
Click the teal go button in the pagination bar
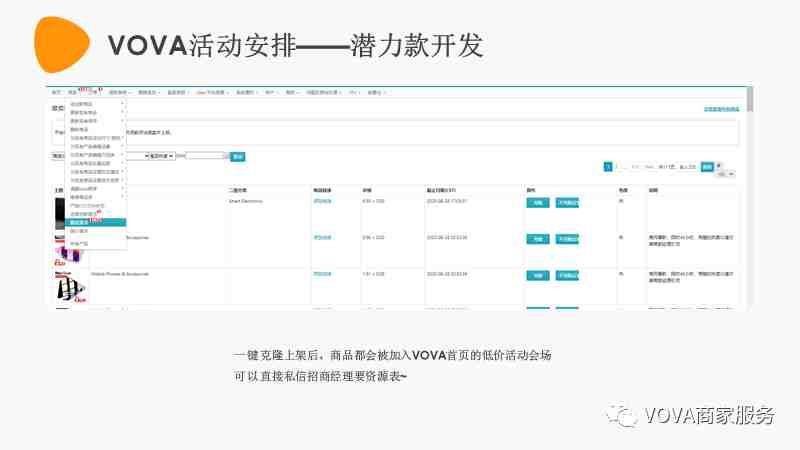point(707,167)
